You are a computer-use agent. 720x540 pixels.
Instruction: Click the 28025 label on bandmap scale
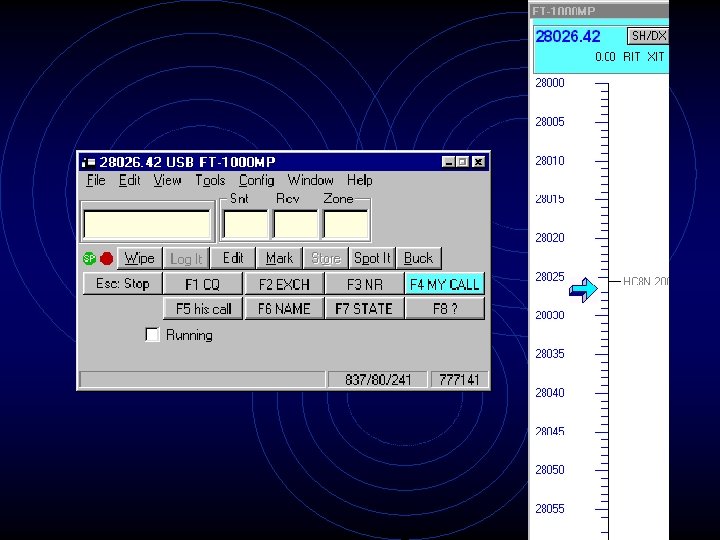[x=550, y=276]
